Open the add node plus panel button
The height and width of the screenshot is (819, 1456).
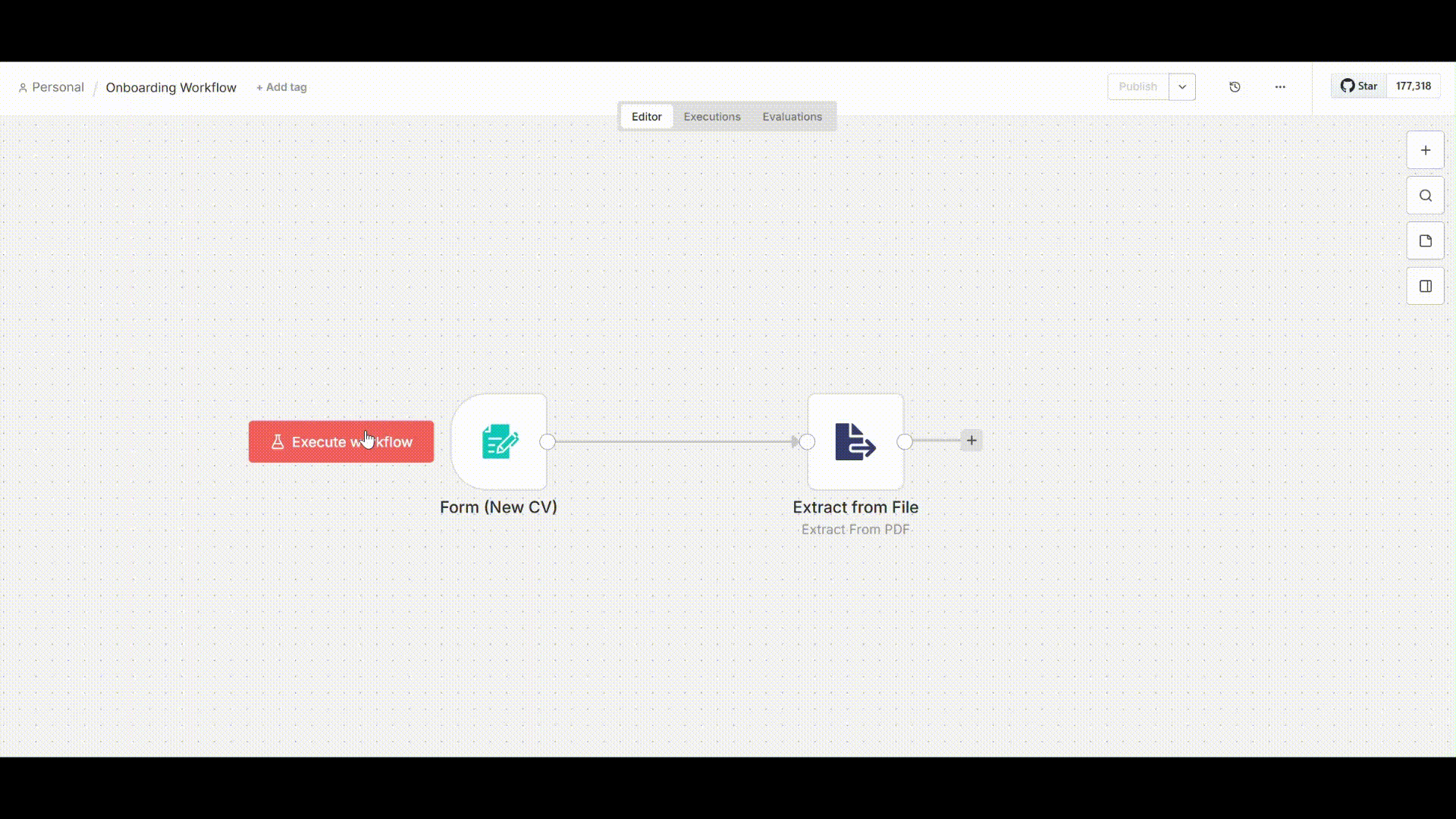click(1425, 150)
